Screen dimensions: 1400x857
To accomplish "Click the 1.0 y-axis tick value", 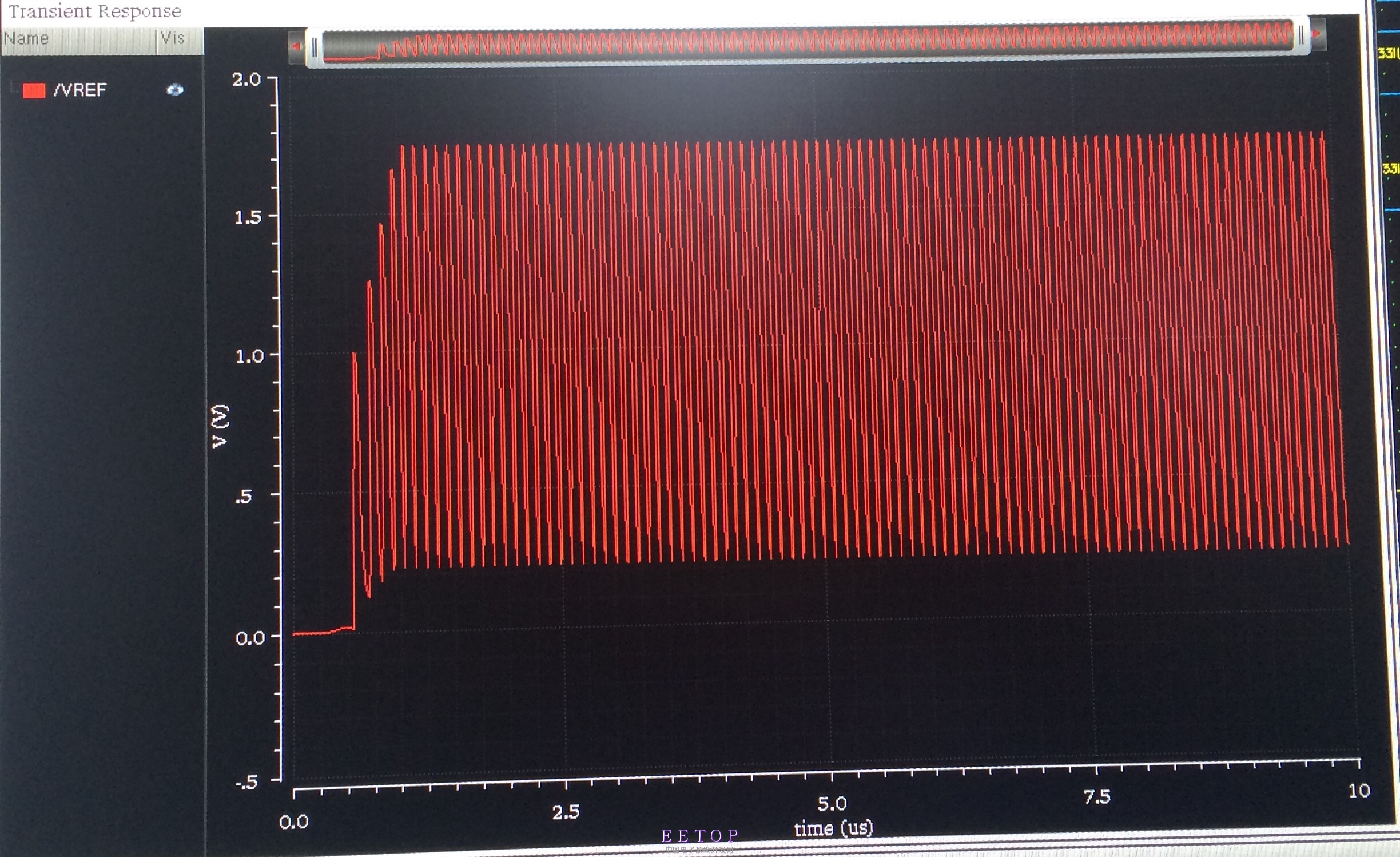I will [x=250, y=356].
